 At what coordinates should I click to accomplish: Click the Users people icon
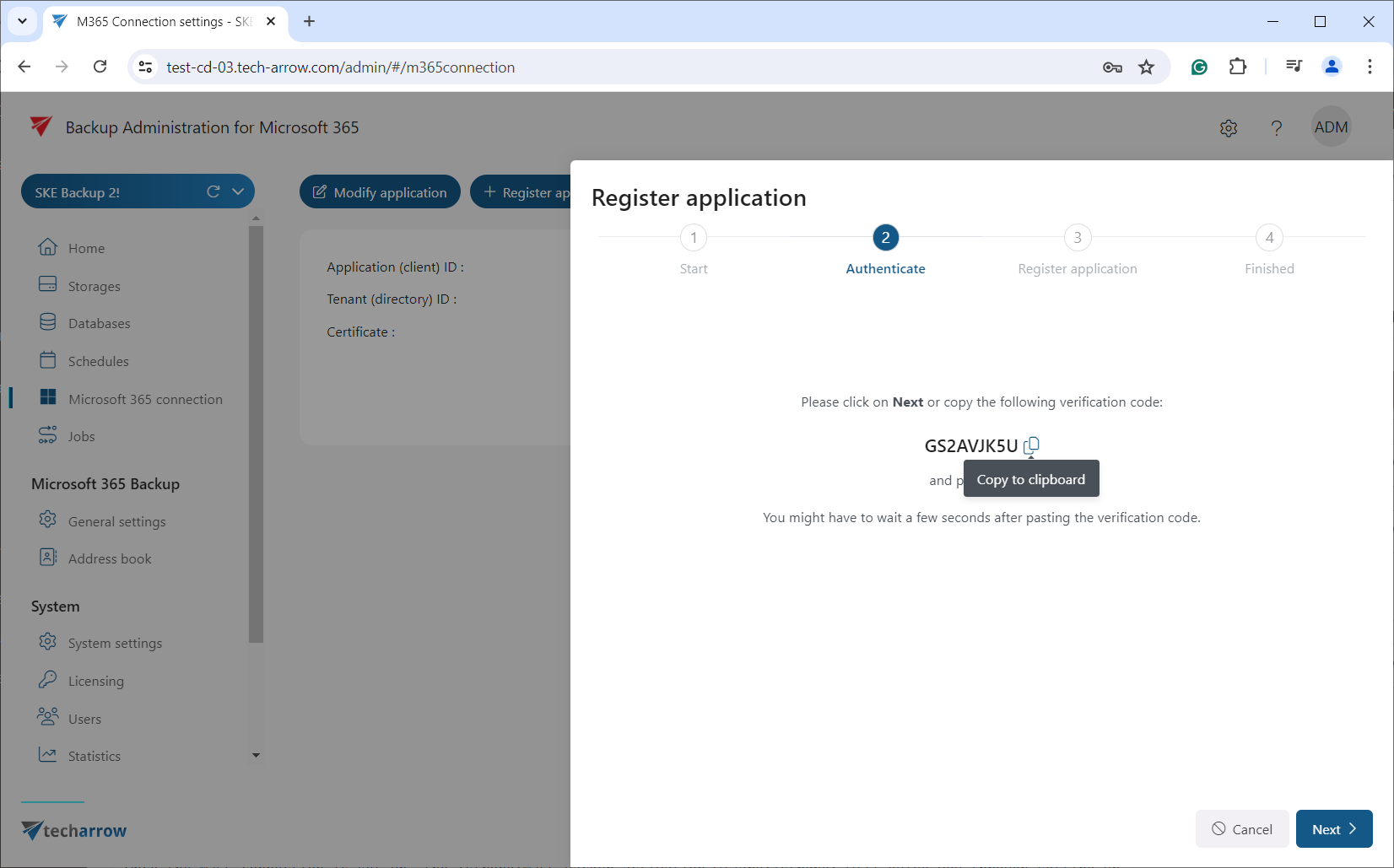(x=48, y=717)
